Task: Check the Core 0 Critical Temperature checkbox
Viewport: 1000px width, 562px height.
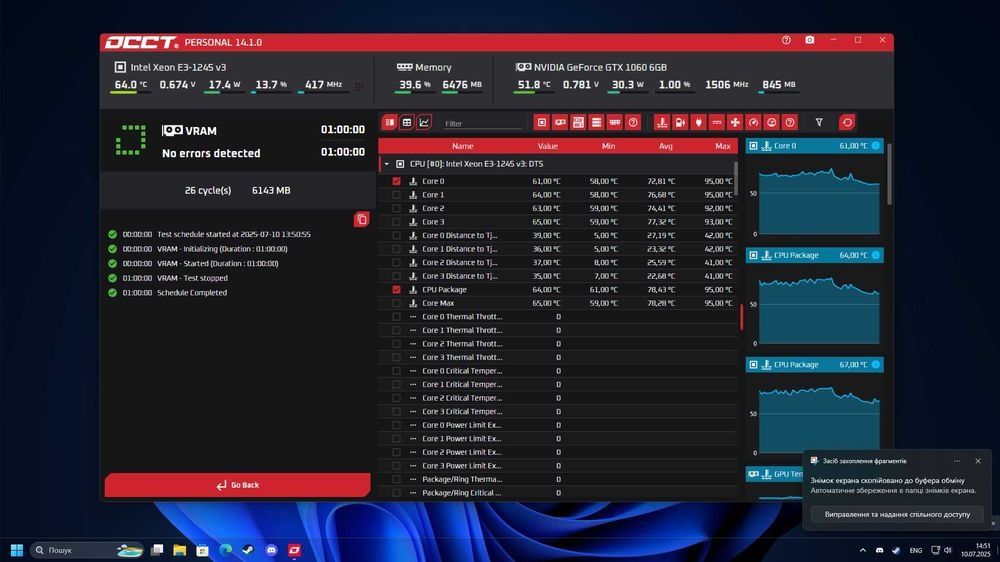Action: 397,371
